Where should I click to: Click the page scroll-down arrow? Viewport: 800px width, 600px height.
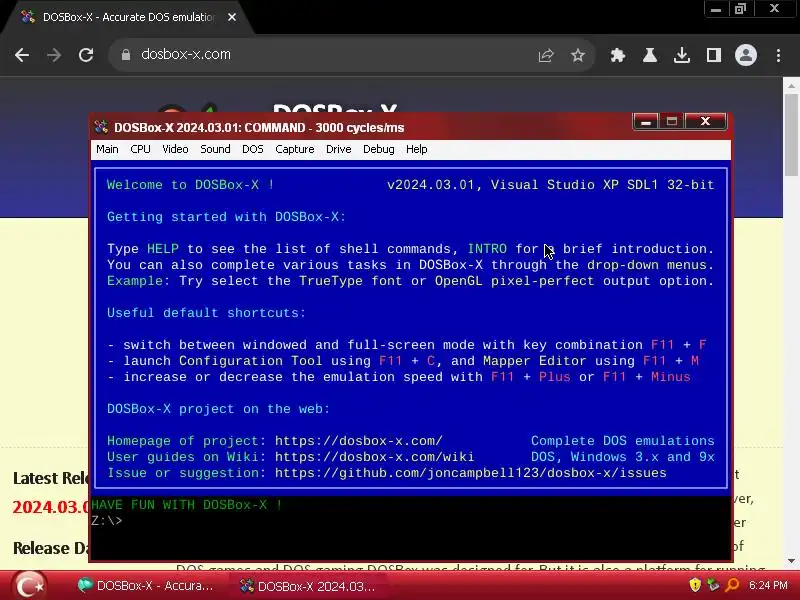click(791, 561)
